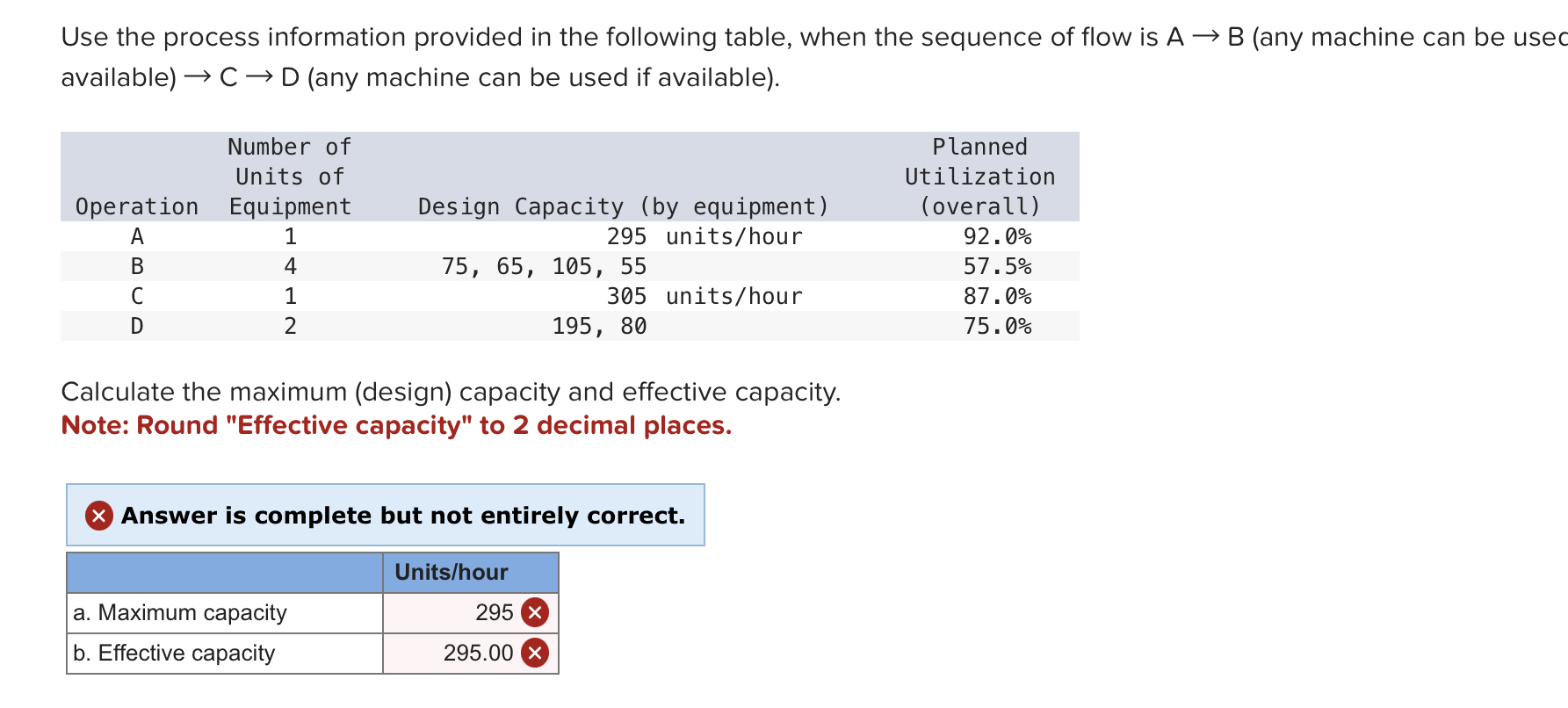Click the Planned Utilization header

point(979,176)
